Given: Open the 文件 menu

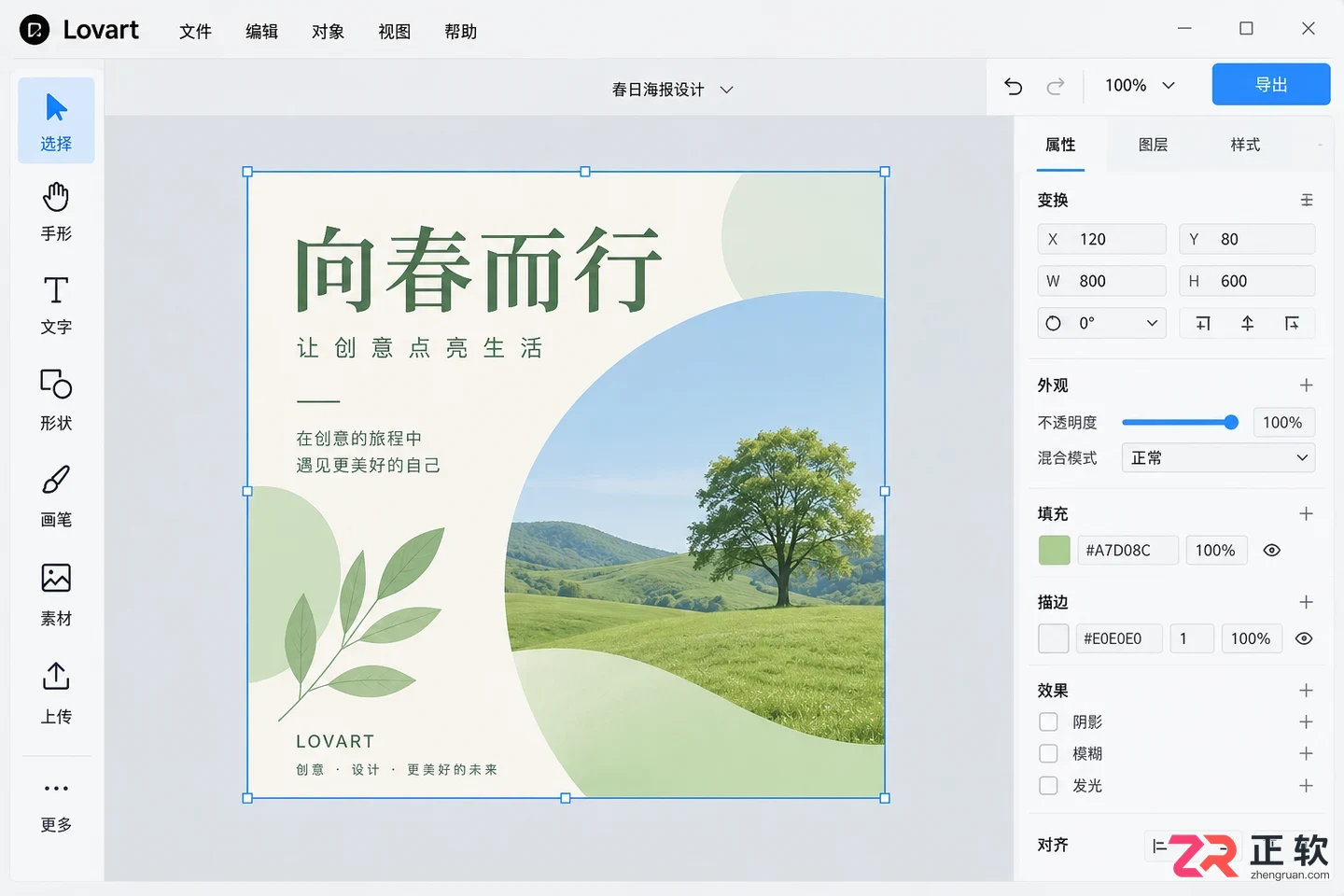Looking at the screenshot, I should [195, 32].
